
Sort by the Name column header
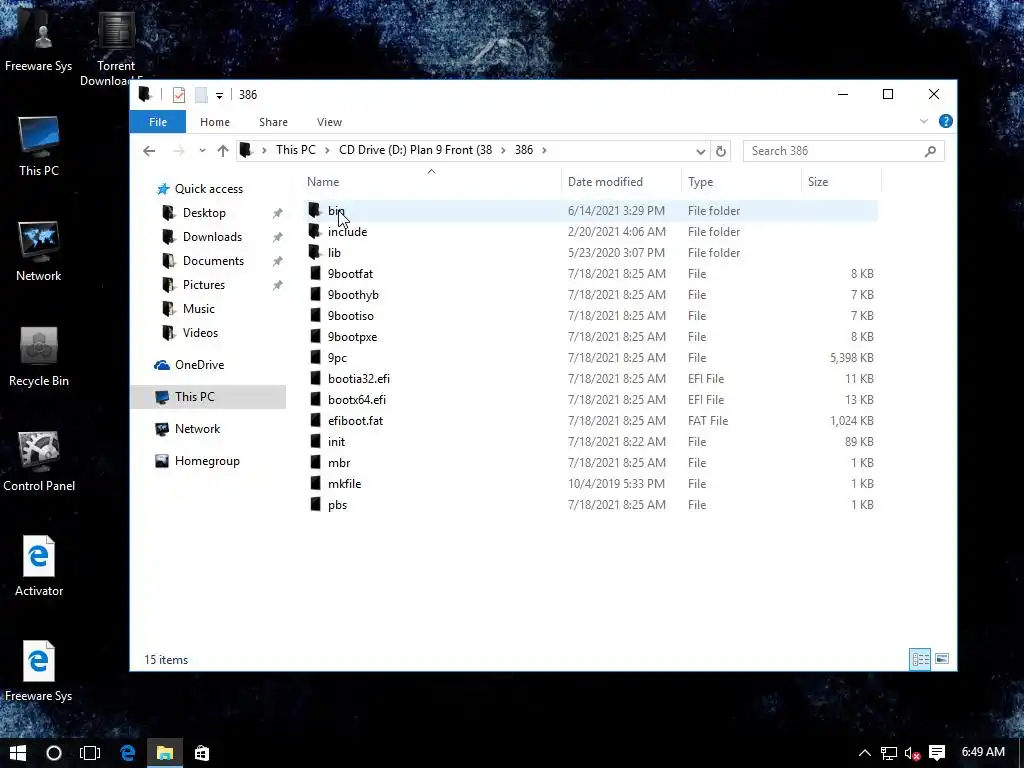[x=431, y=182]
